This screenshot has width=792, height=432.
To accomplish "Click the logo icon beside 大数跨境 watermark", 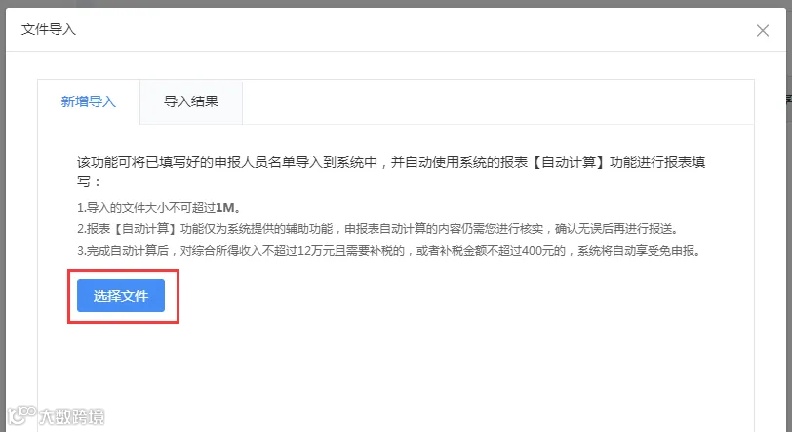I will [x=21, y=415].
